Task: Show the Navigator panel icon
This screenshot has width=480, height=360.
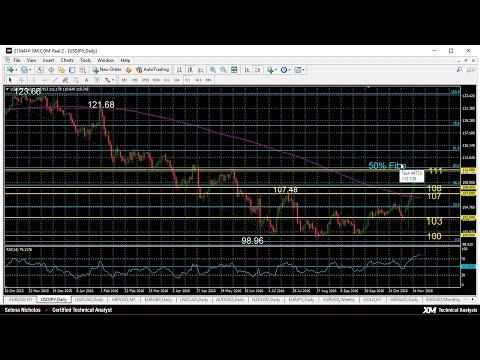Action: pyautogui.click(x=61, y=70)
